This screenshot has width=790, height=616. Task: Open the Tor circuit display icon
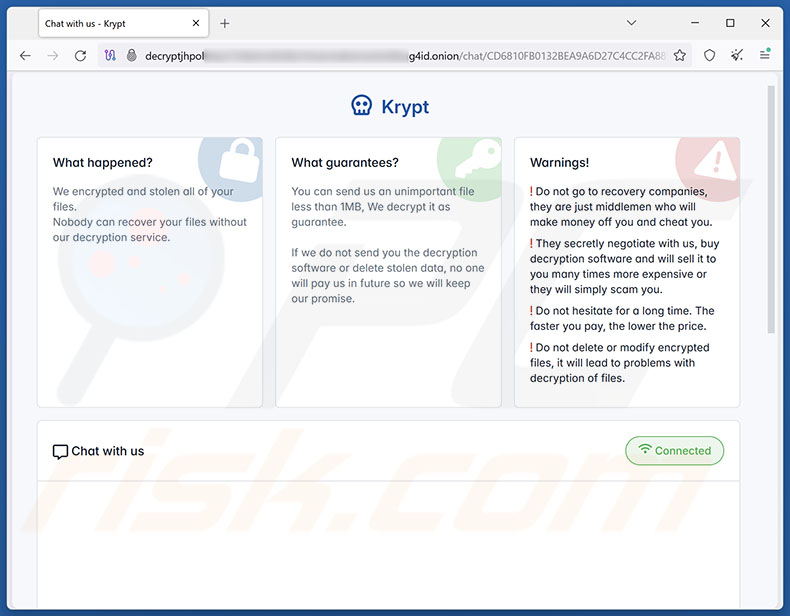click(x=110, y=55)
